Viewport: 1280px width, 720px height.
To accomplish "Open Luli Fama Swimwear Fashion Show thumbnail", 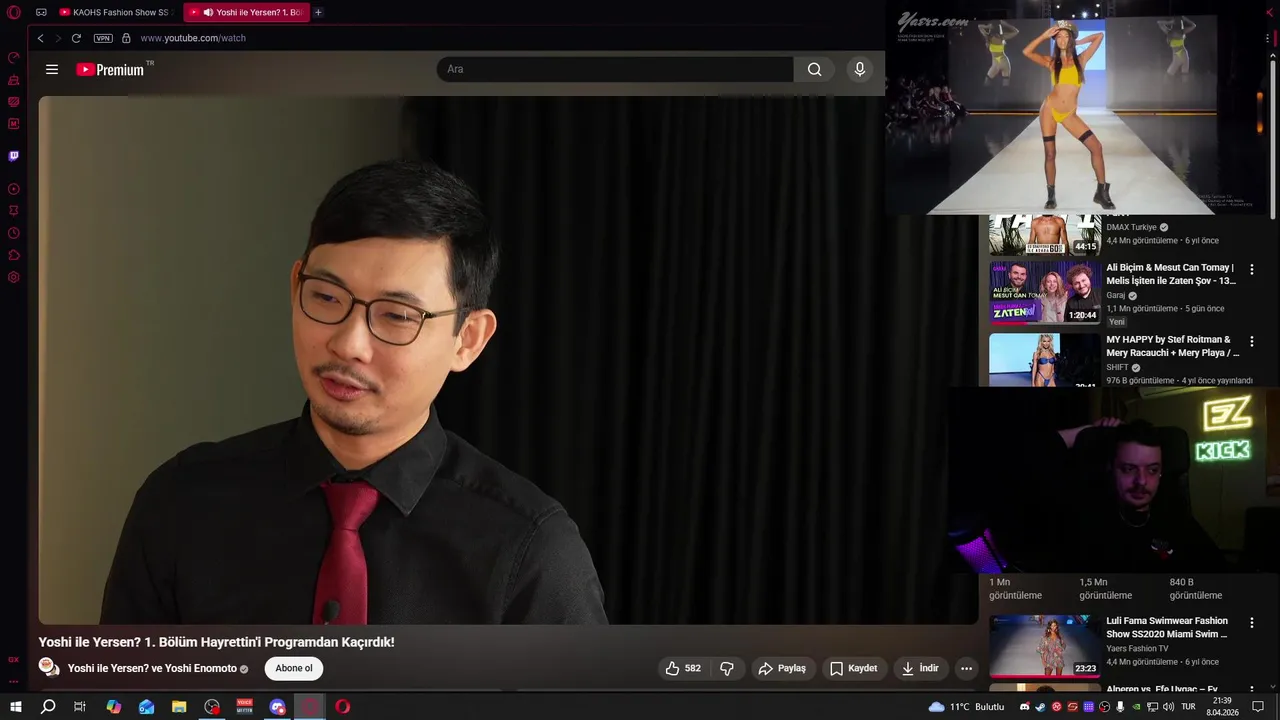I will click(x=1044, y=646).
